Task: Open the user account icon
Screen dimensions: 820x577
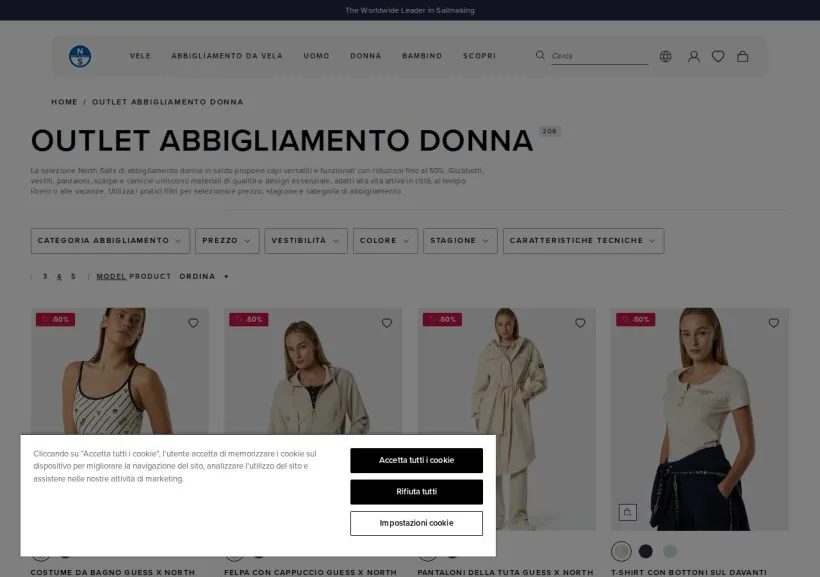Action: click(693, 56)
